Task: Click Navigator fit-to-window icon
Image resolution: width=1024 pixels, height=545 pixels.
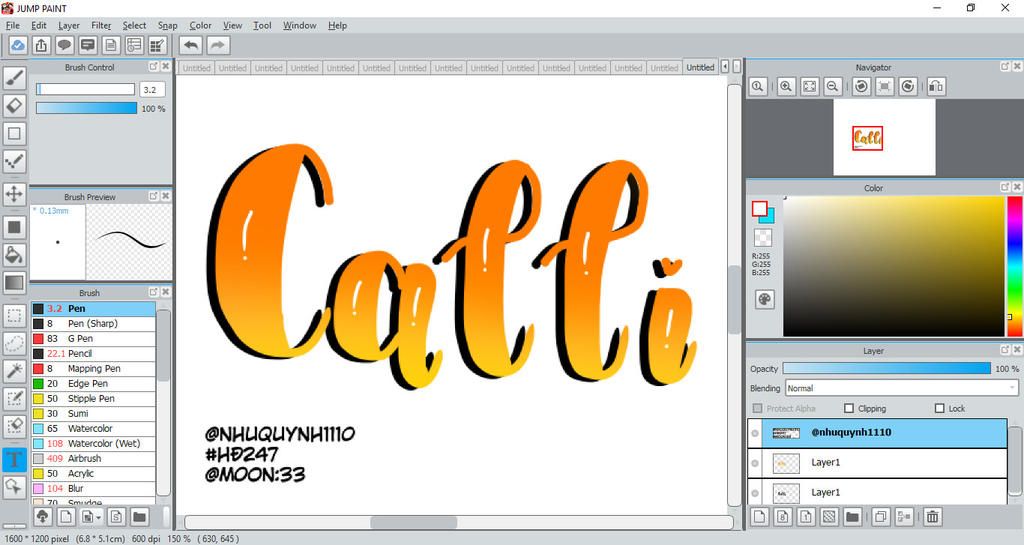Action: [x=809, y=86]
